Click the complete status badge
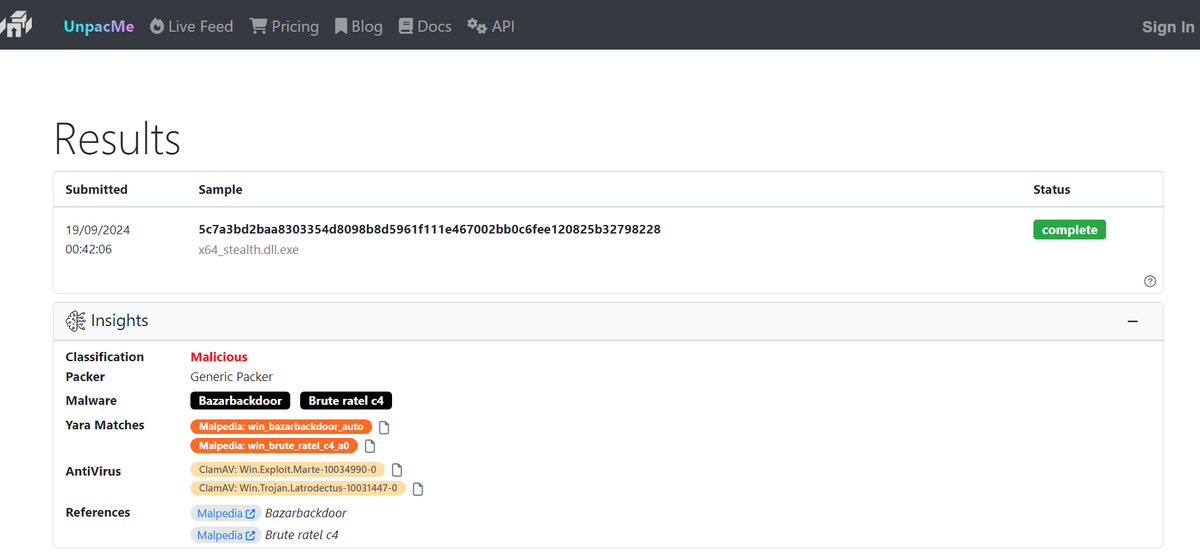Screen dimensions: 1200x553 [x=1069, y=230]
